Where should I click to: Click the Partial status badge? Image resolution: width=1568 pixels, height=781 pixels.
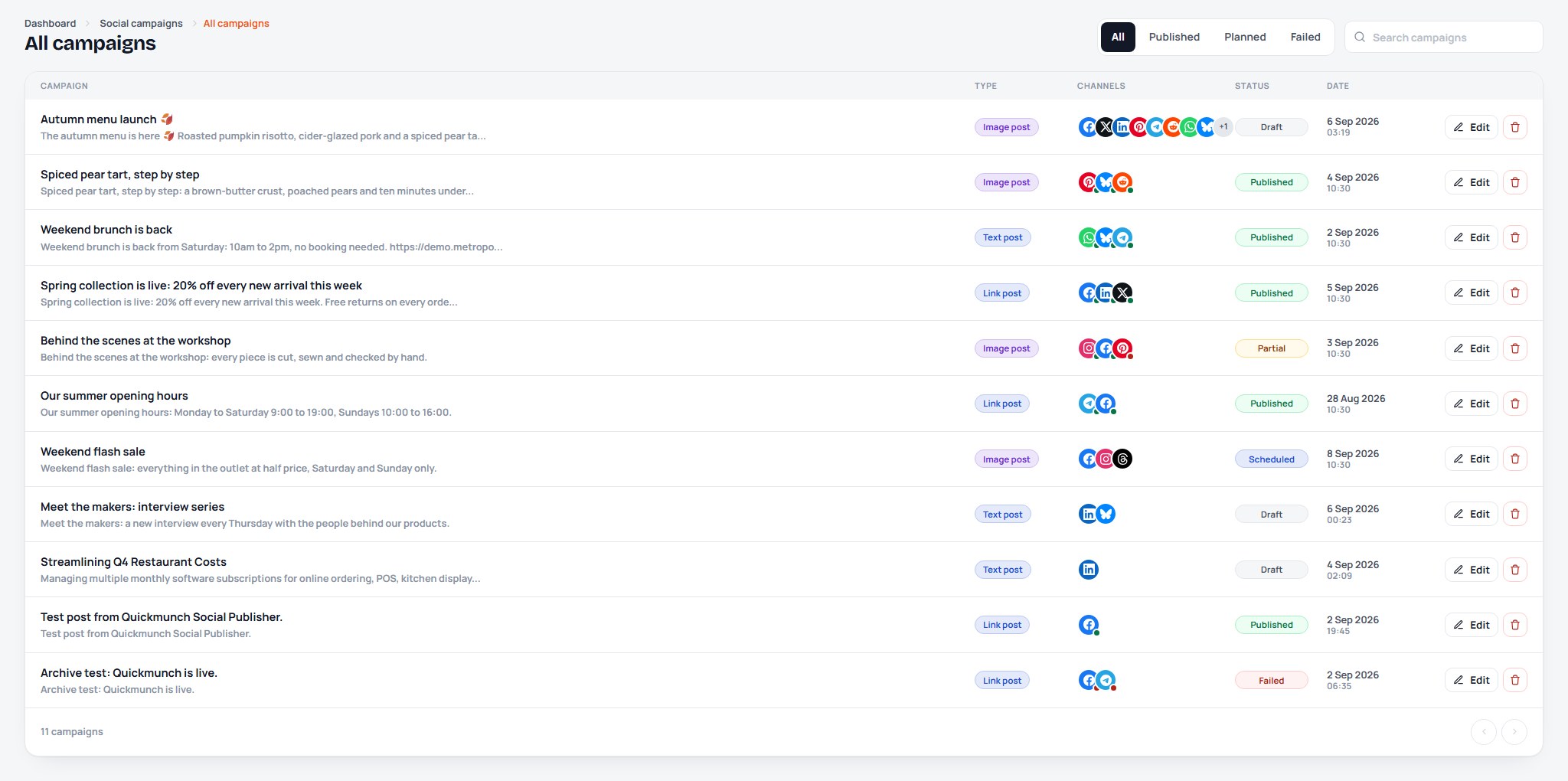point(1272,348)
